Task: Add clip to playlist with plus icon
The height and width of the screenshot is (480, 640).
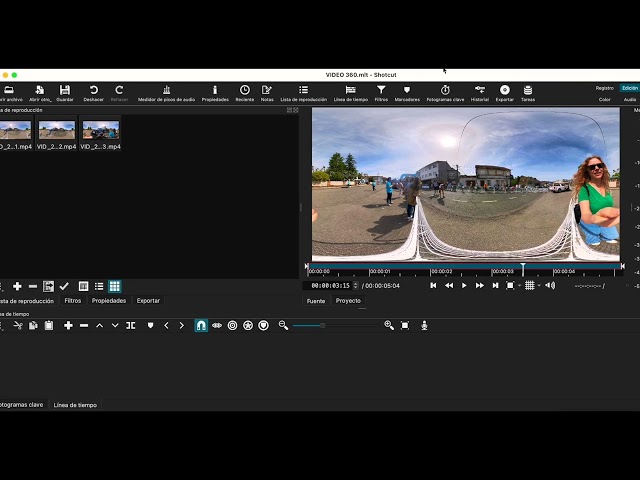Action: [17, 287]
